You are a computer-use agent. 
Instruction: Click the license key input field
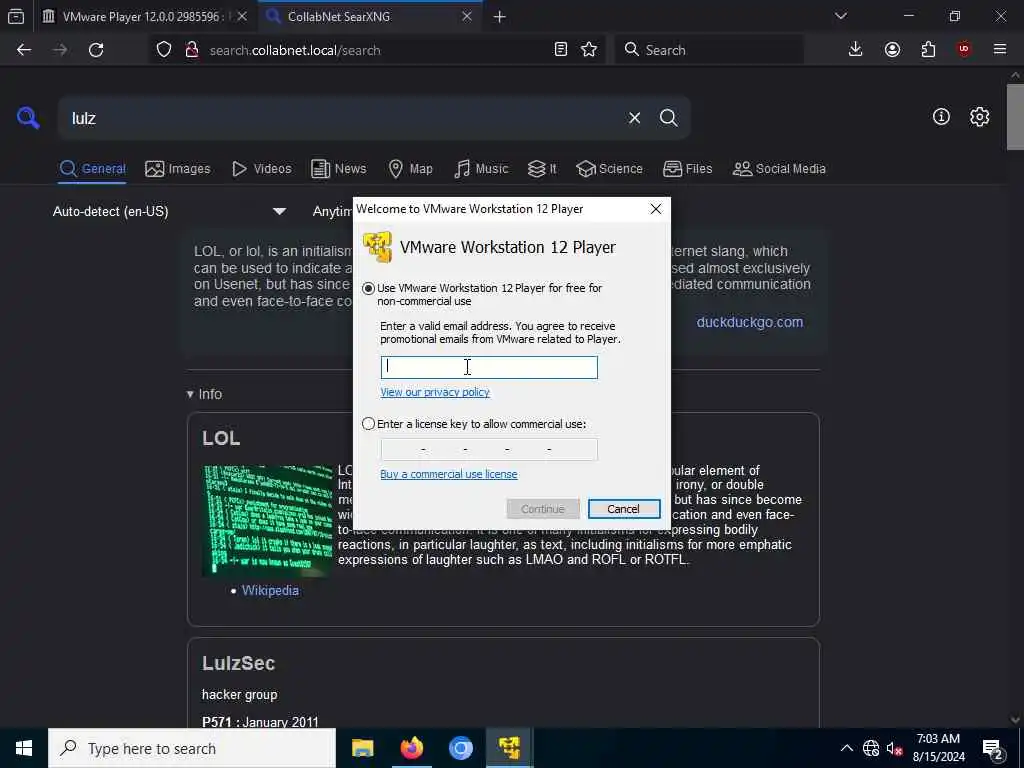coord(489,449)
